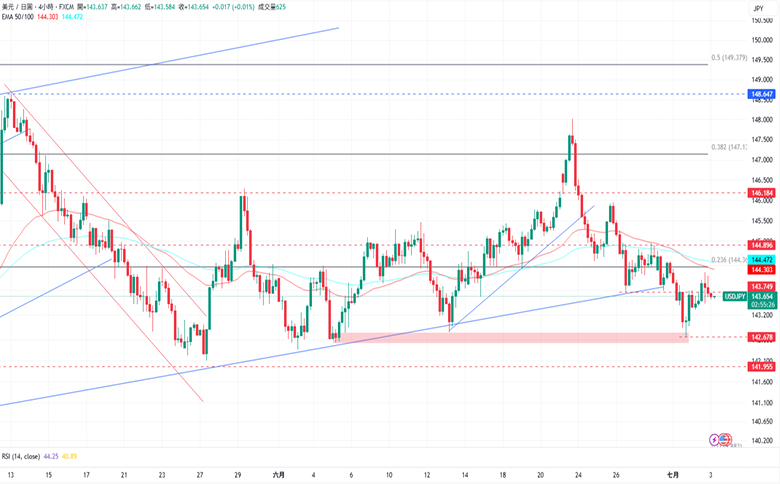Click the 六月 label on the time axis
The height and width of the screenshot is (484, 780).
click(x=279, y=475)
